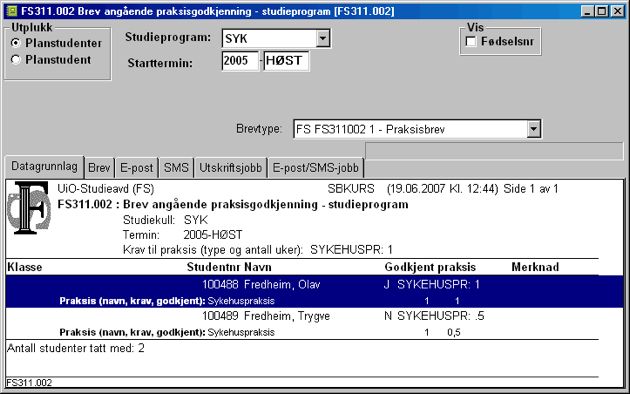Open the SMS tab
Screen dimensions: 630x394
point(176,167)
